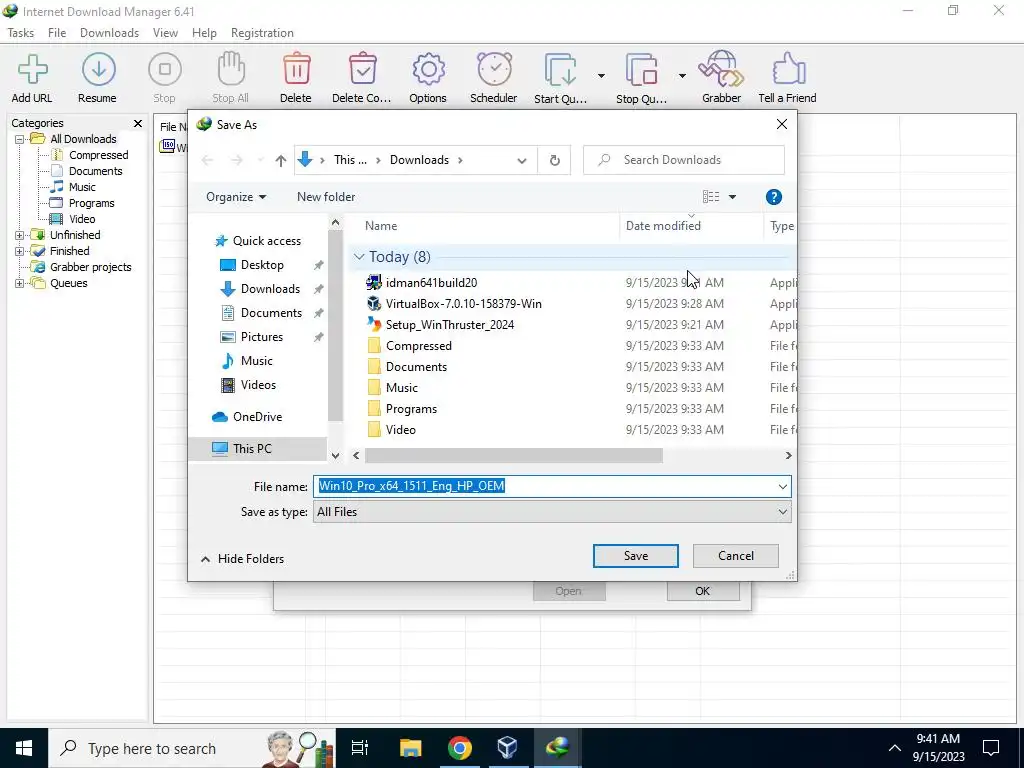Open the Tasks menu

click(21, 33)
